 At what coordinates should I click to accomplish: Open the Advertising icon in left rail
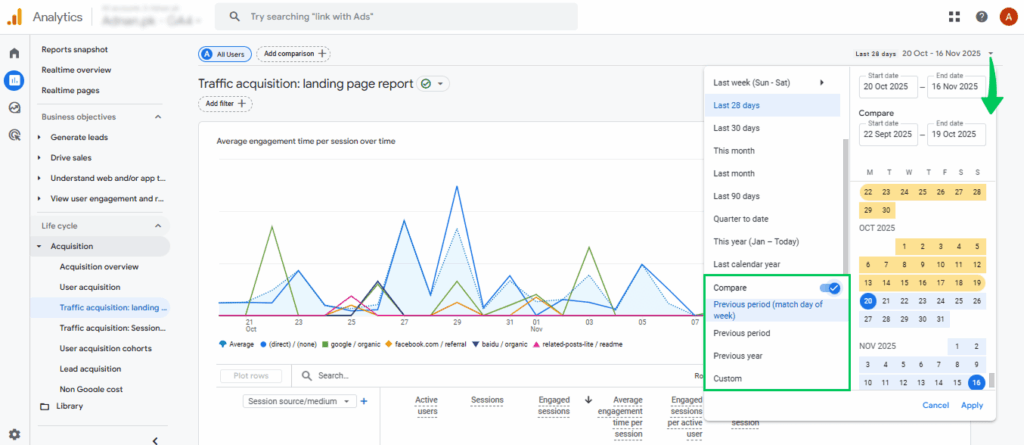pos(14,134)
